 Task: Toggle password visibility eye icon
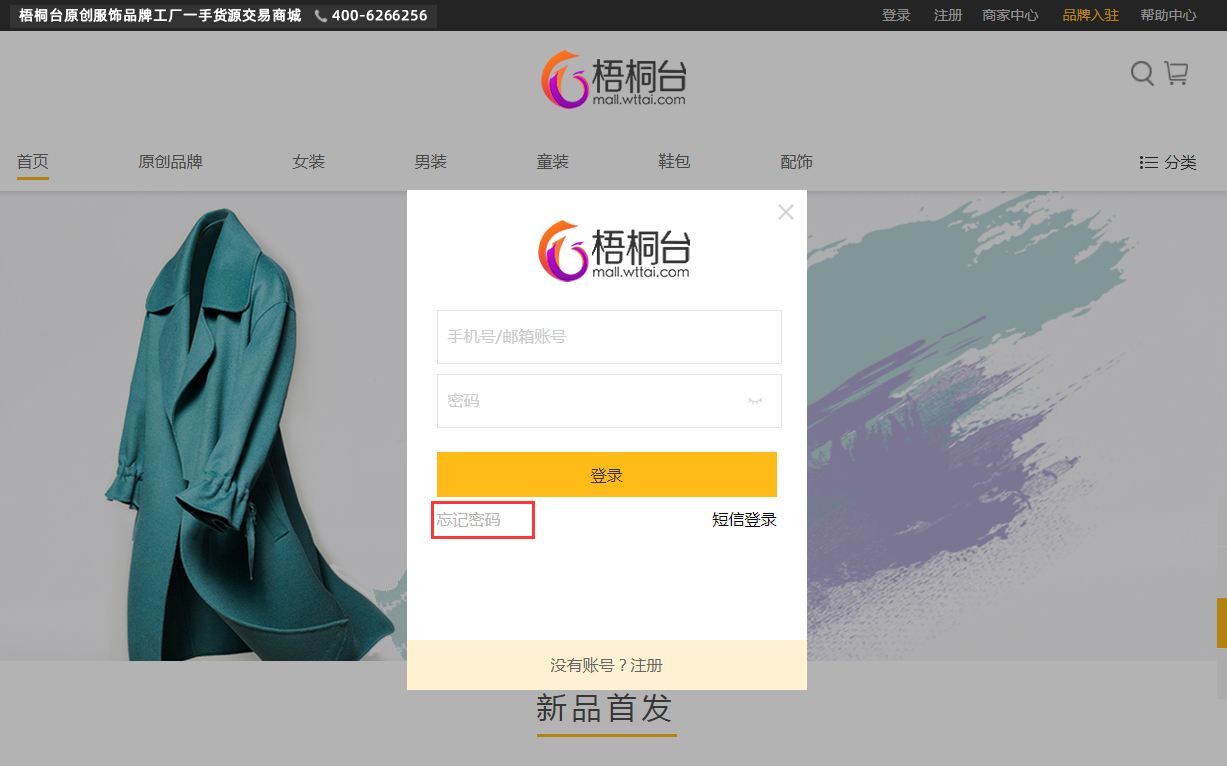pyautogui.click(x=755, y=401)
